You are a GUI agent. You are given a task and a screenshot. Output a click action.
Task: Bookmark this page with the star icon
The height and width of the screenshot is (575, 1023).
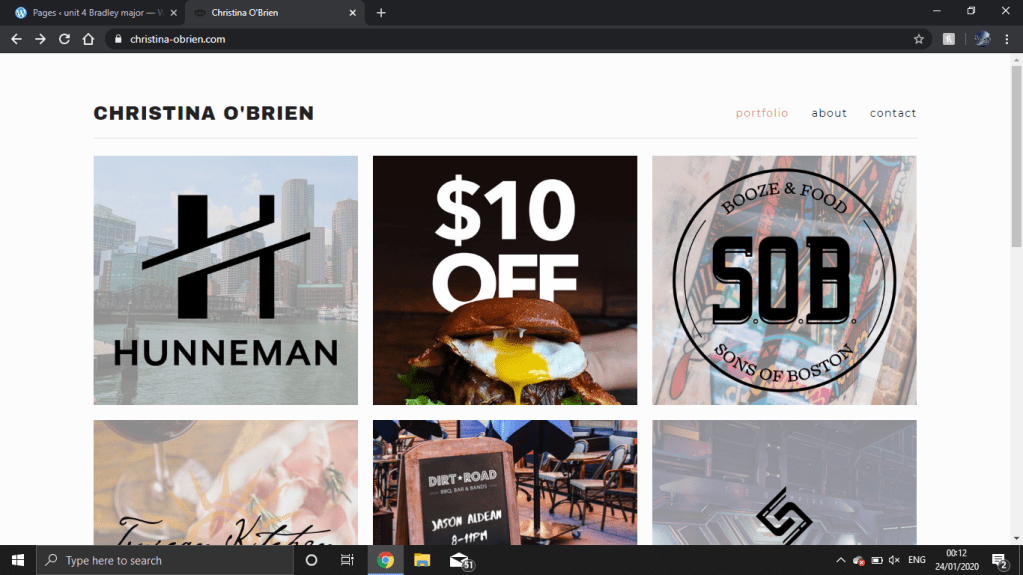click(919, 39)
